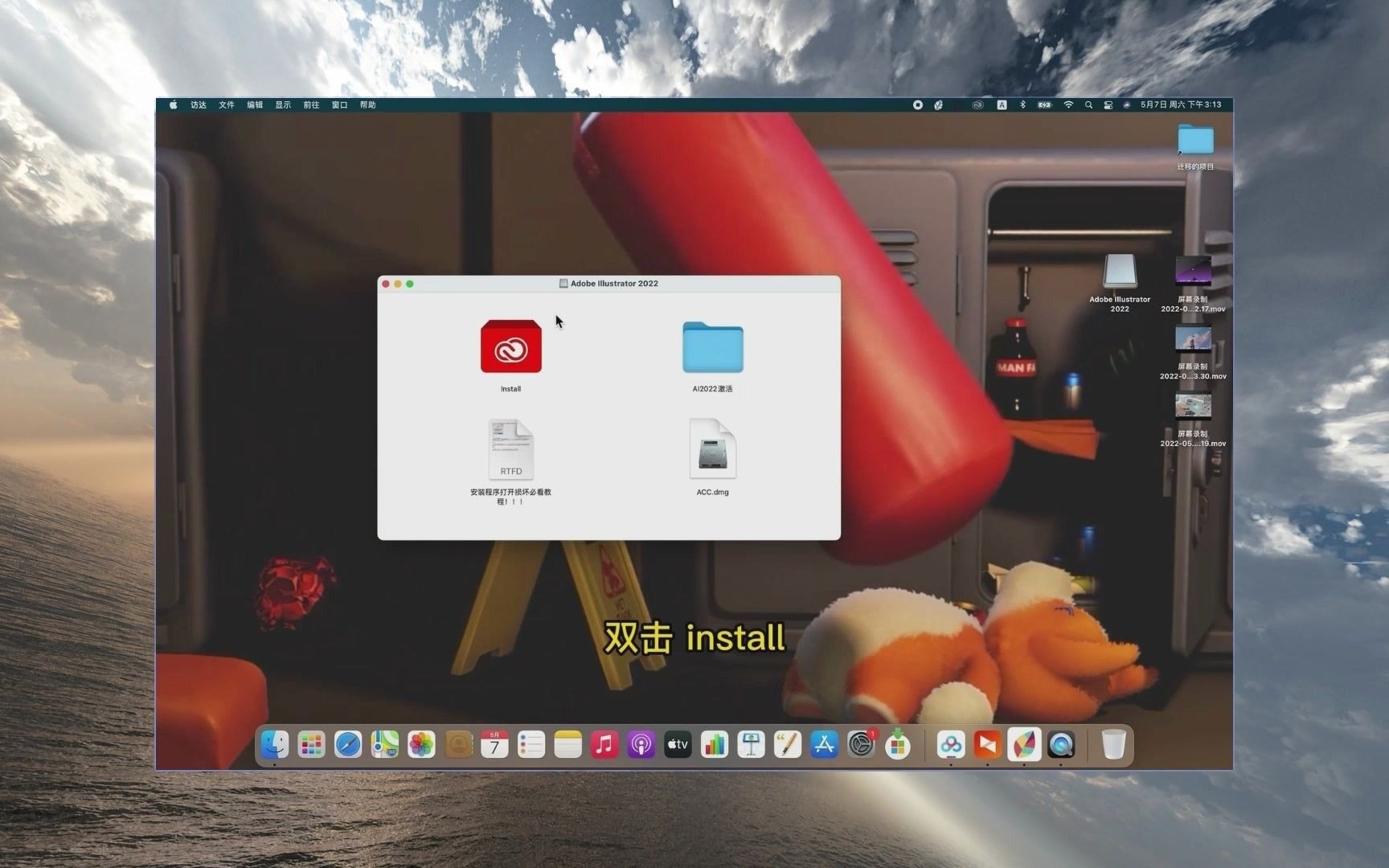Click the Adobe Illustrator 2022 mounted disk on desktop

tap(1120, 272)
